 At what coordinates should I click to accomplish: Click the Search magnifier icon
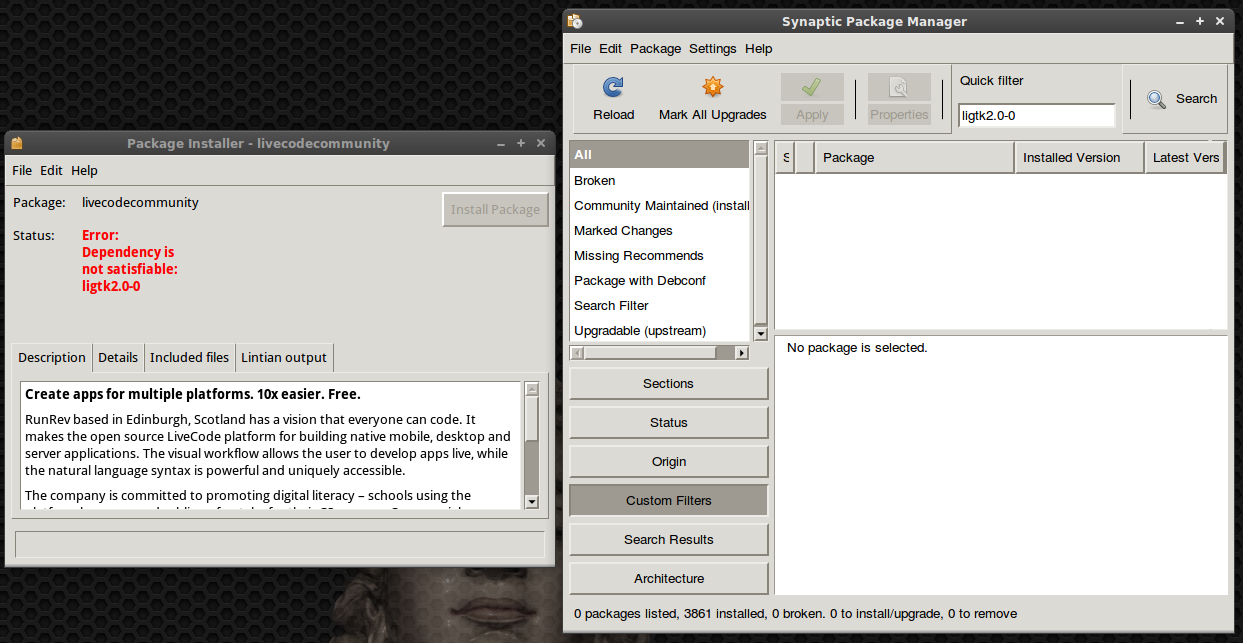[x=1156, y=99]
